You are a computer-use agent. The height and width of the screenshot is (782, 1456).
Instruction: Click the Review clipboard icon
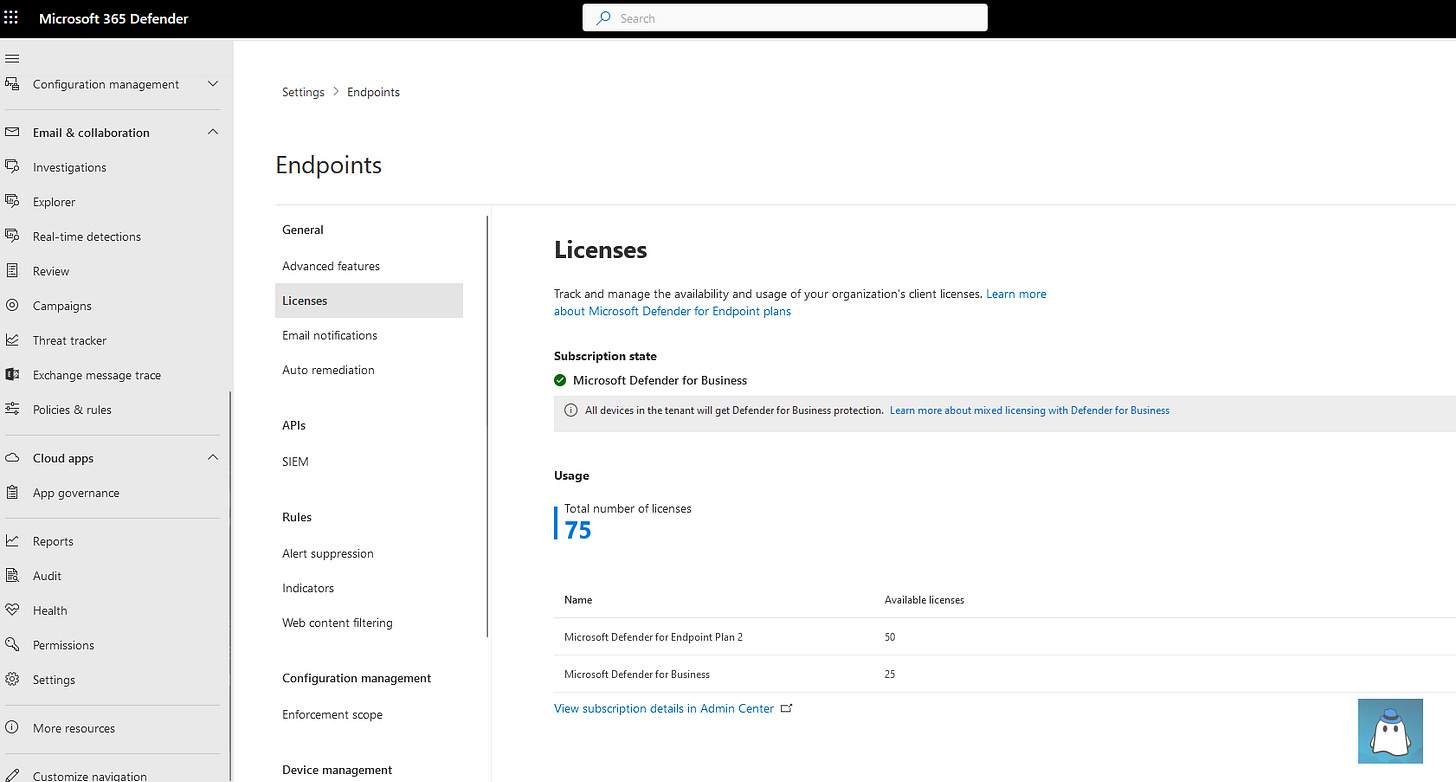pos(12,271)
